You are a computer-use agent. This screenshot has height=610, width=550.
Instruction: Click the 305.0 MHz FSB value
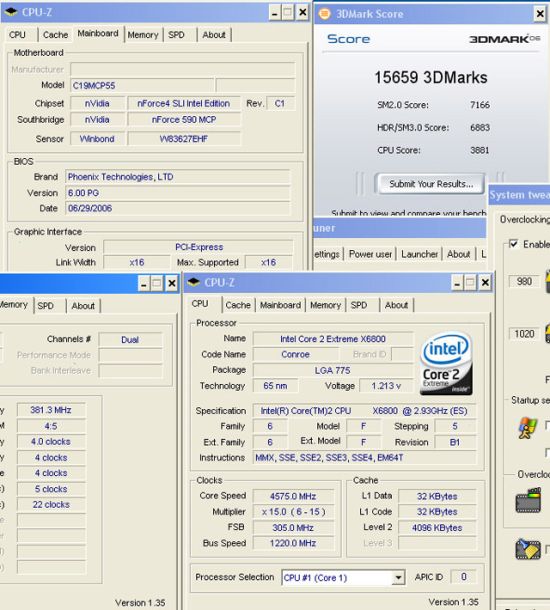[293, 528]
